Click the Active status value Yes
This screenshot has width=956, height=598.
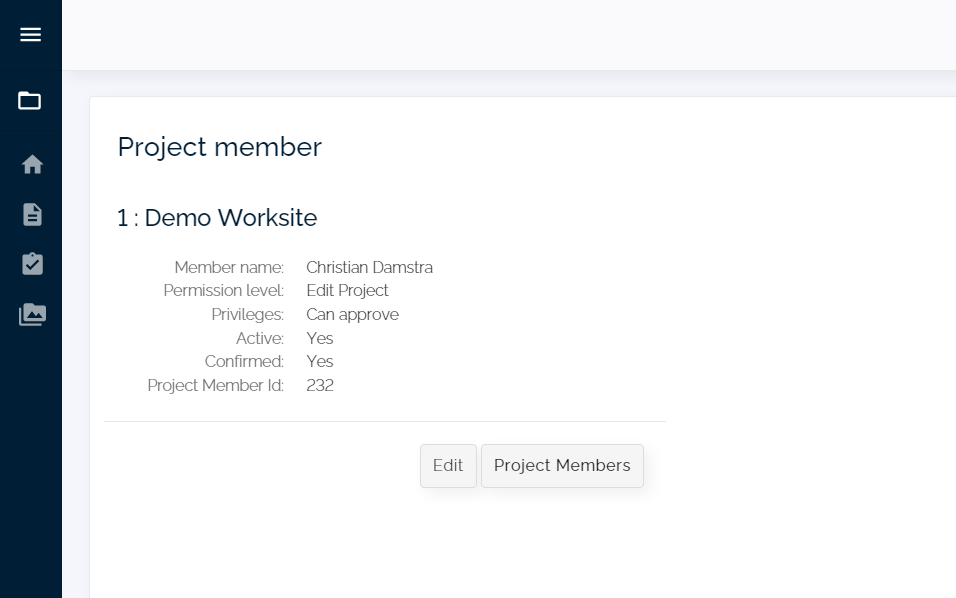[320, 338]
